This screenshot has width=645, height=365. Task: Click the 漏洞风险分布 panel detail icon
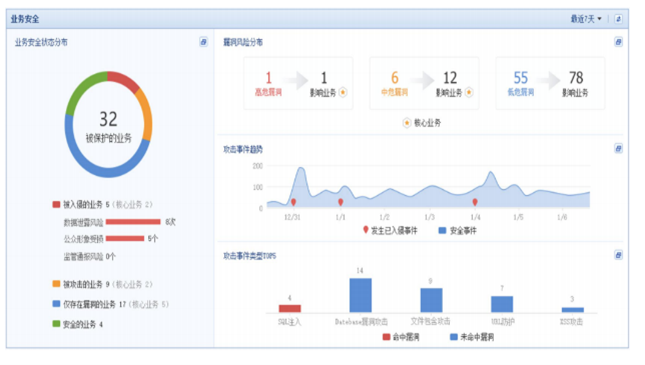tap(618, 42)
